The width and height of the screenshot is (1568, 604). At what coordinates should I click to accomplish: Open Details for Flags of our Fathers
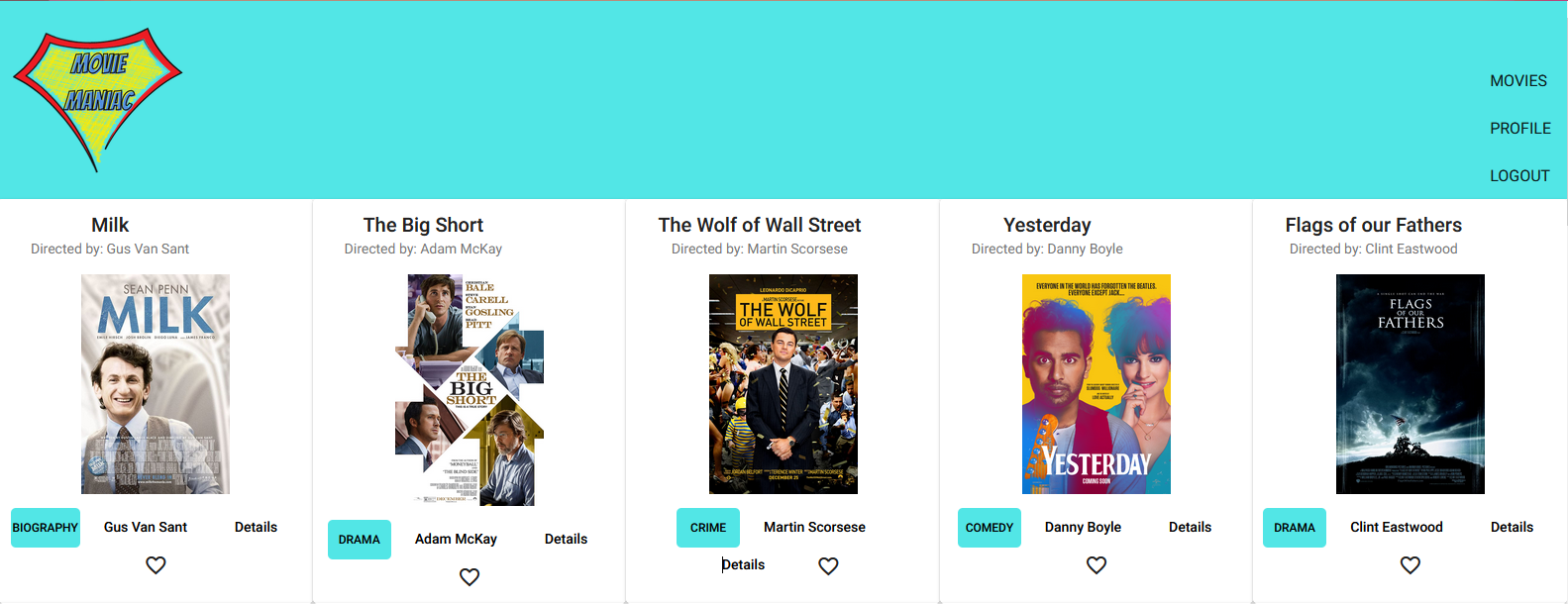(1512, 528)
